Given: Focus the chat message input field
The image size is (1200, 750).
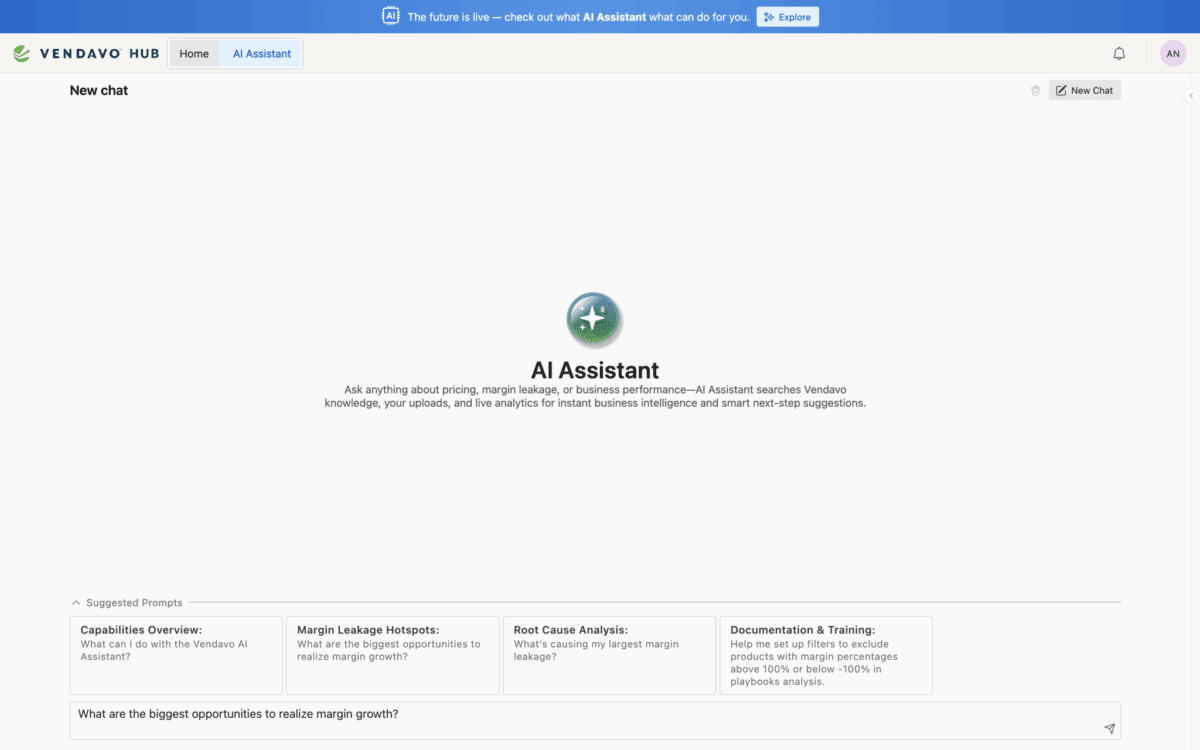Looking at the screenshot, I should 580,720.
